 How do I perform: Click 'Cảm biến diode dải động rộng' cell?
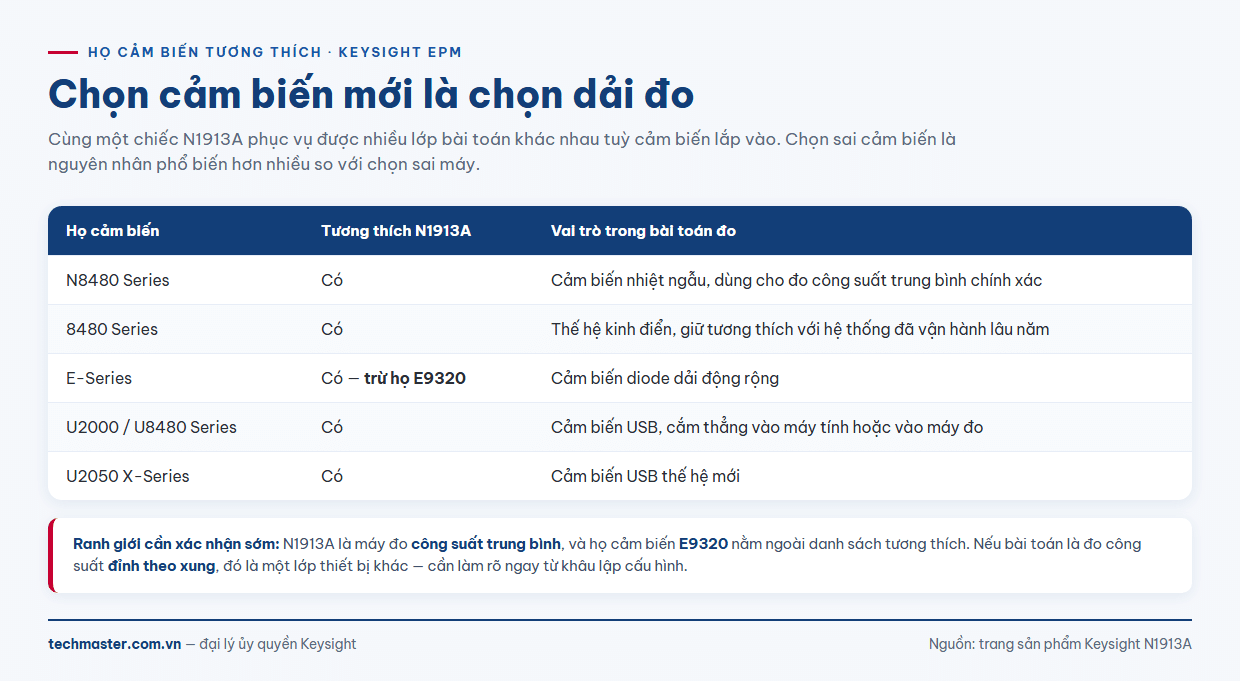(x=665, y=378)
